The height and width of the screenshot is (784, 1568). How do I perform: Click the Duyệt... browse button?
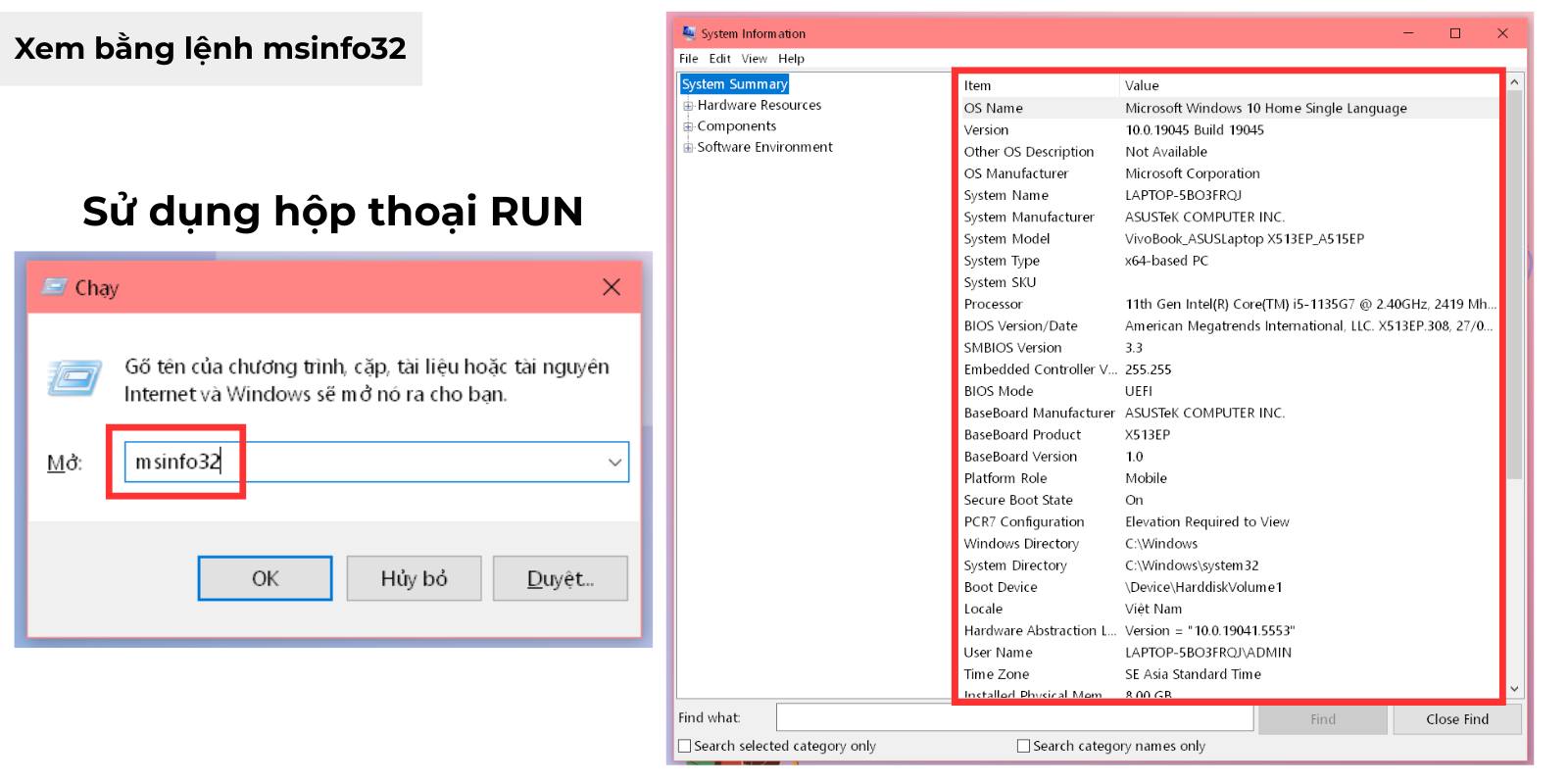(561, 578)
